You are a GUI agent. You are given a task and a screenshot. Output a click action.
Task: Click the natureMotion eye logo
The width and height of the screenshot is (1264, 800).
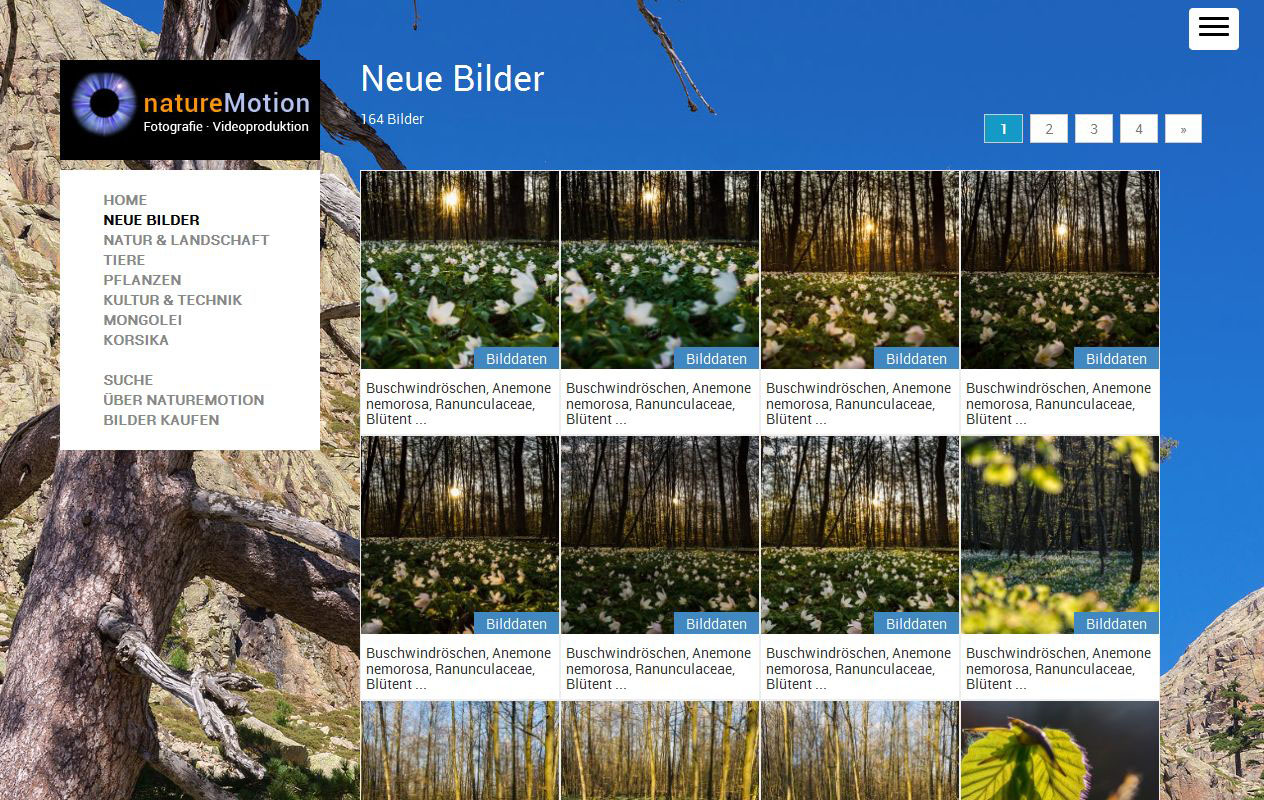pyautogui.click(x=104, y=103)
